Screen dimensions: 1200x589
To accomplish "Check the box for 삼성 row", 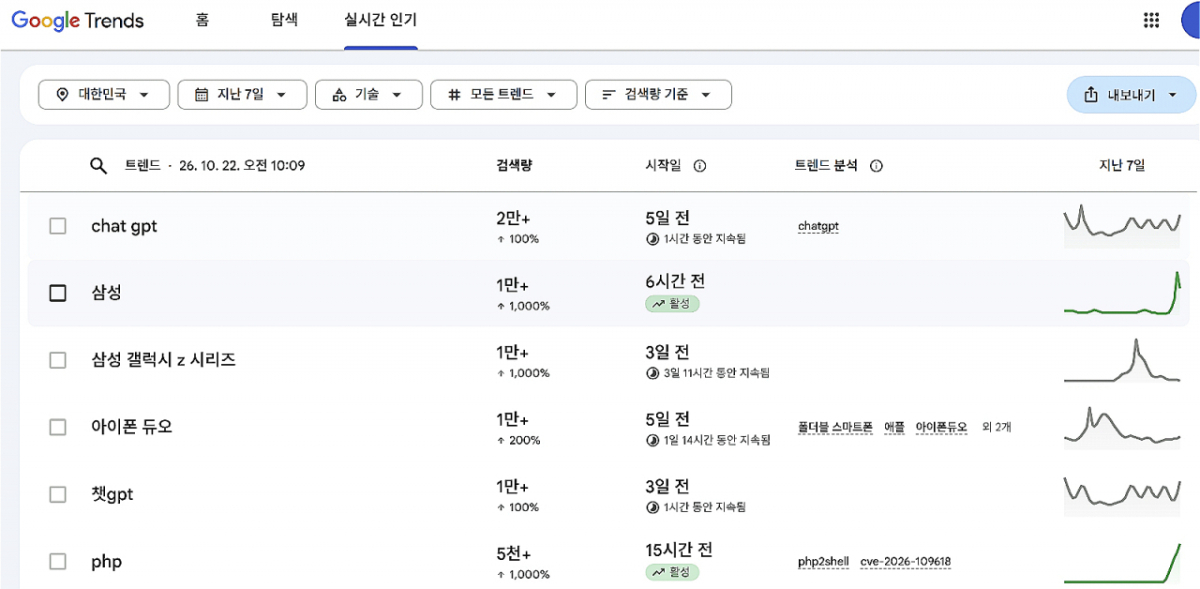I will point(58,293).
